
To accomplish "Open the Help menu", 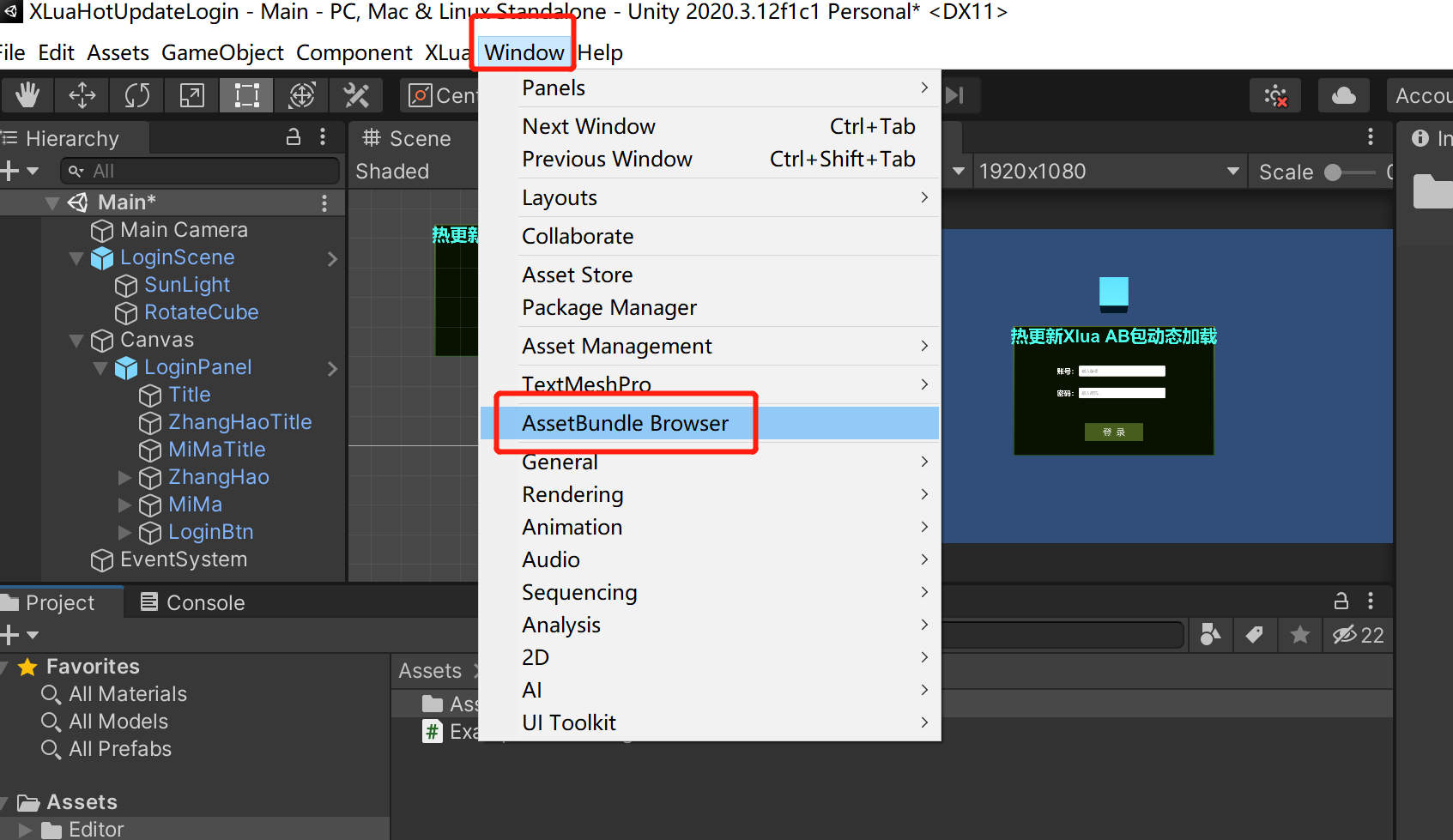I will point(600,52).
